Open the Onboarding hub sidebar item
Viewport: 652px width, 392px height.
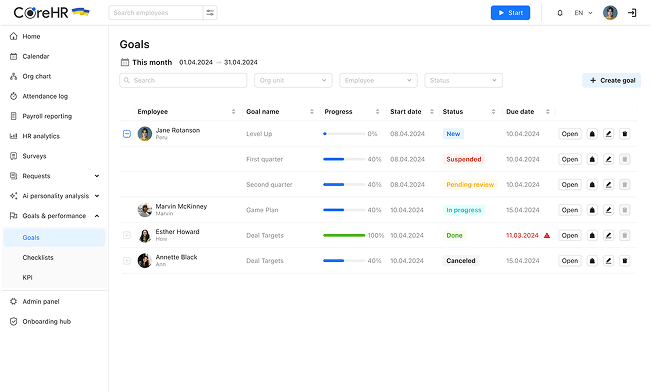[54, 321]
